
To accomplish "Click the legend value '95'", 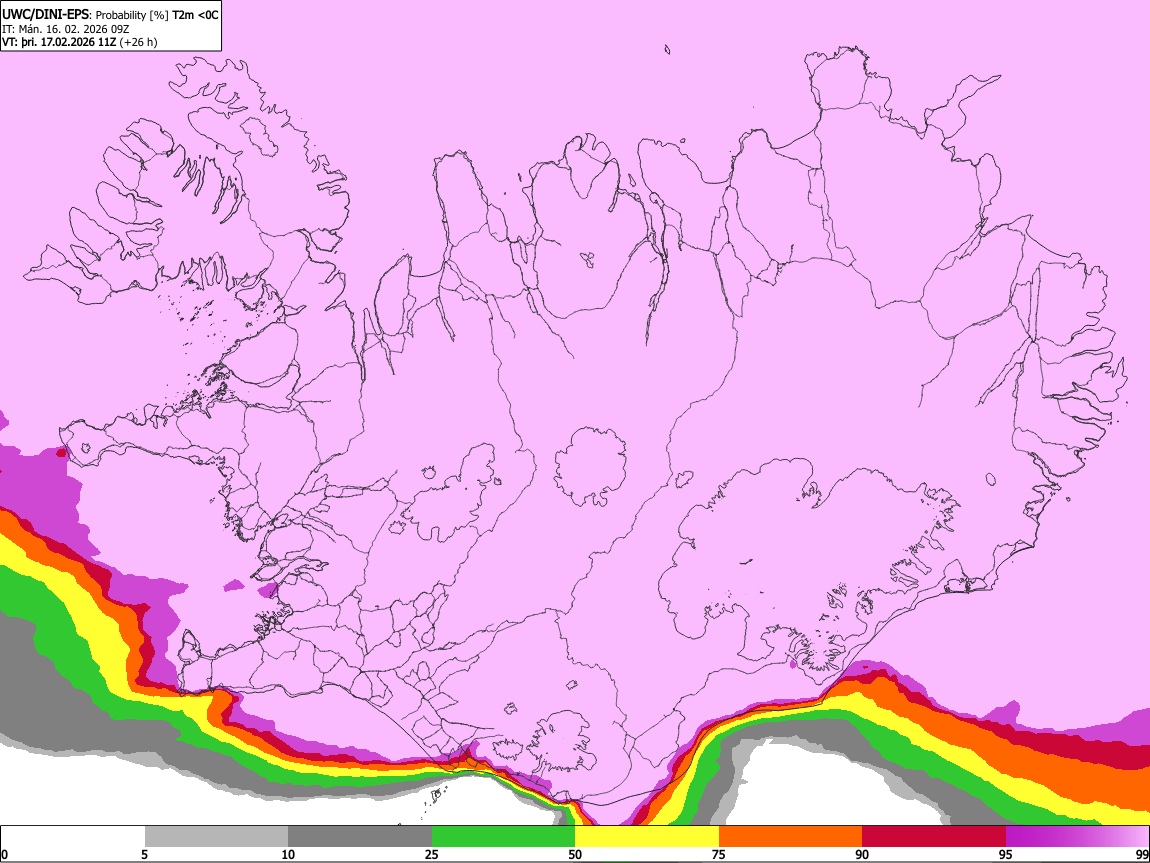I will pyautogui.click(x=1006, y=855).
